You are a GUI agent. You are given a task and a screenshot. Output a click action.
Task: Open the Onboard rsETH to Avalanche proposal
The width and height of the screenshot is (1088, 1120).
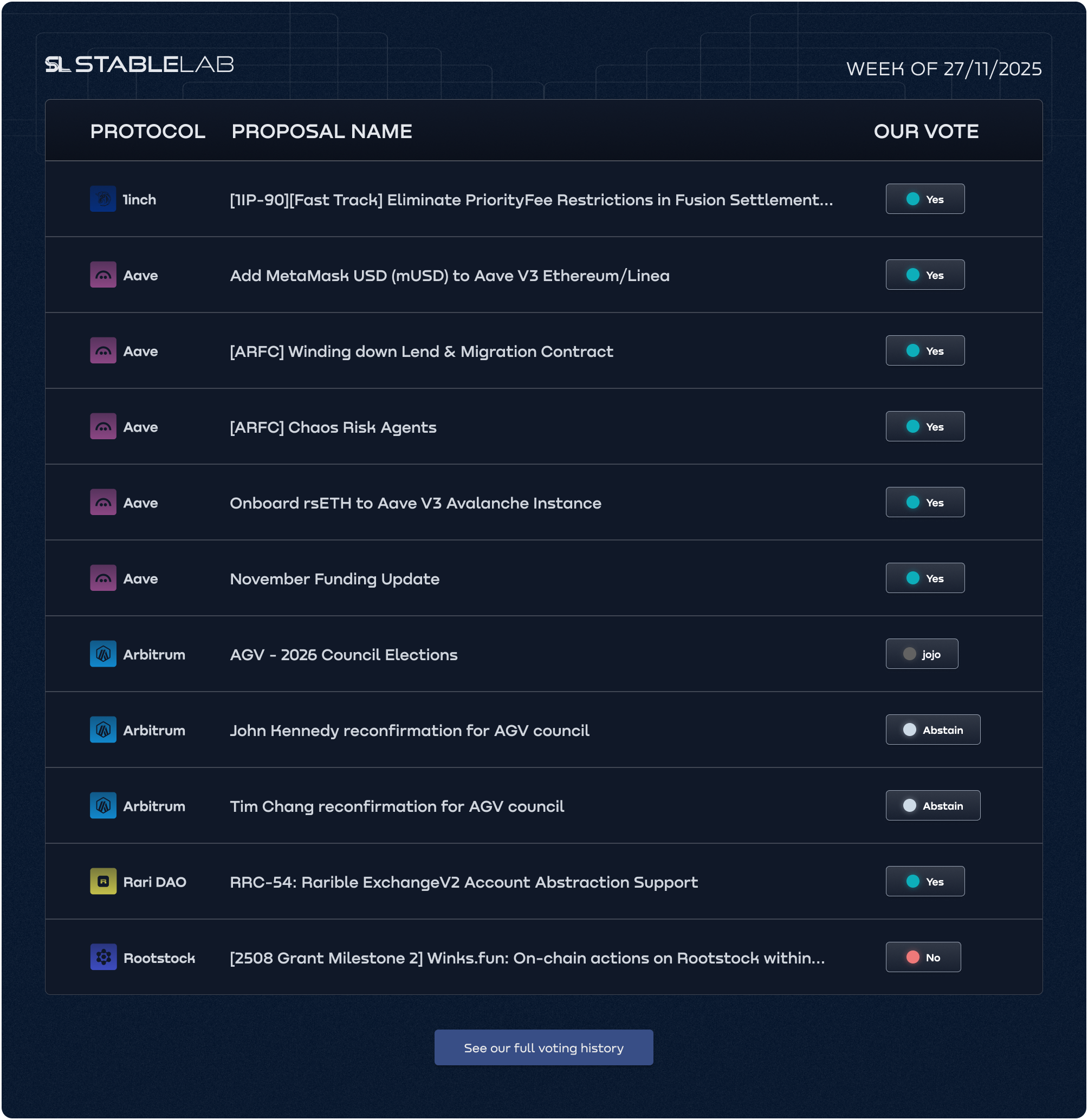(416, 503)
